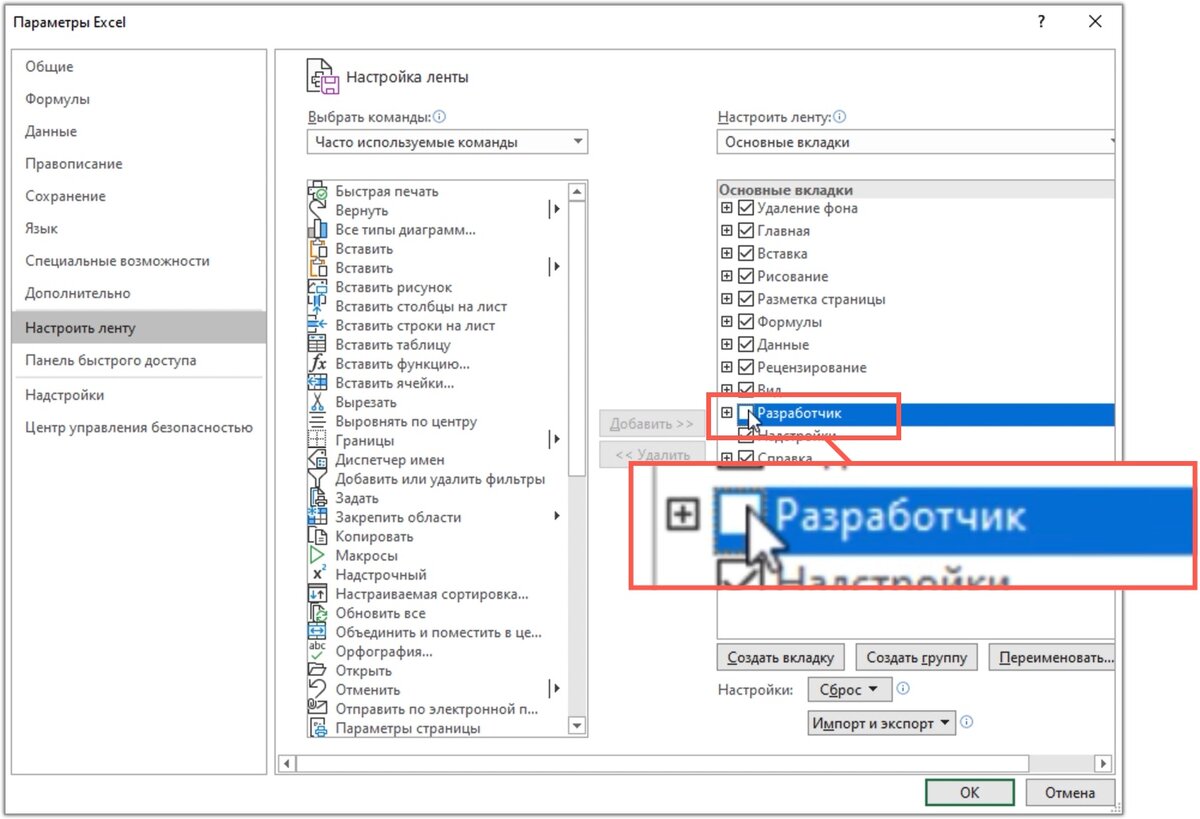The image size is (1200, 819).
Task: Pick the Копировать copy icon
Action: pyautogui.click(x=318, y=537)
